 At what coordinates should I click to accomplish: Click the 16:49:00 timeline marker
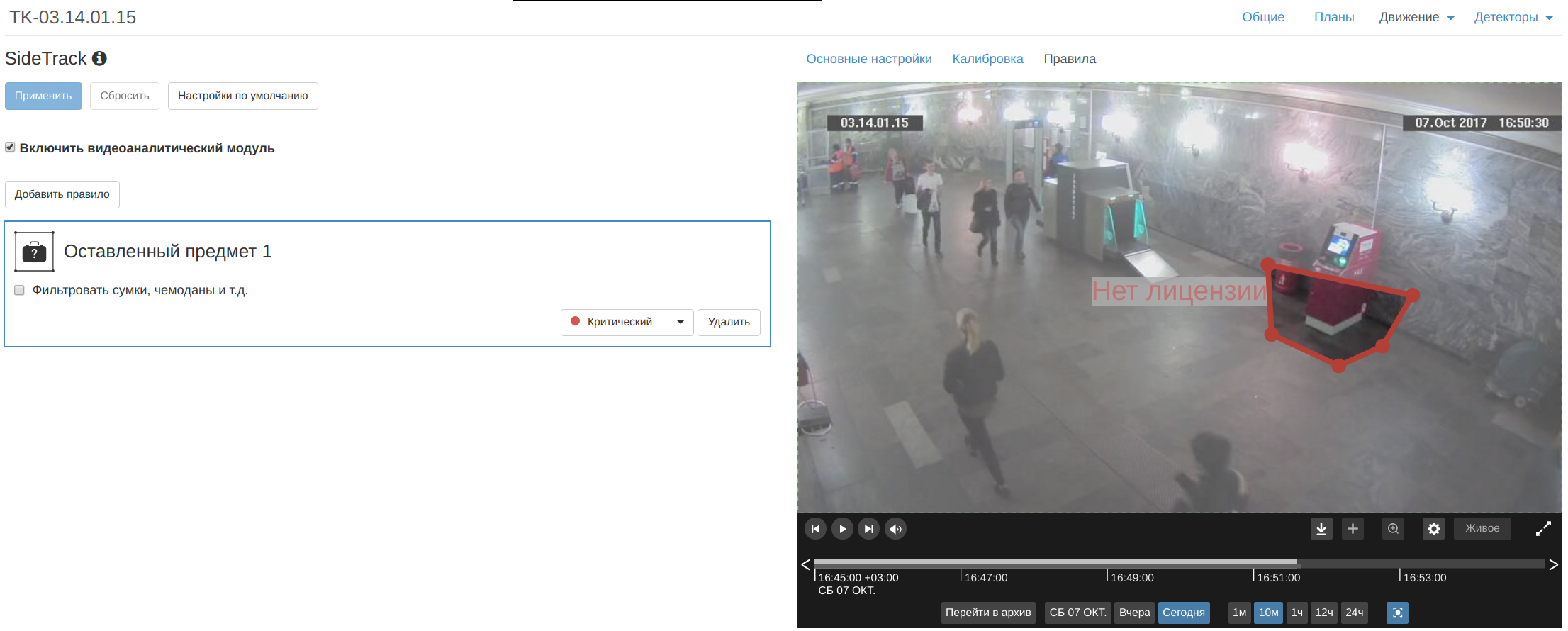[1131, 578]
